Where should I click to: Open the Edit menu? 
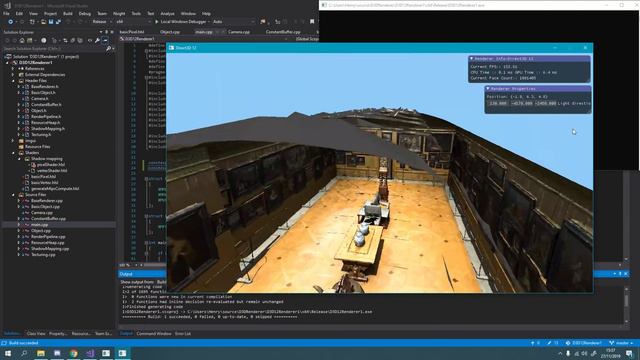tap(19, 13)
